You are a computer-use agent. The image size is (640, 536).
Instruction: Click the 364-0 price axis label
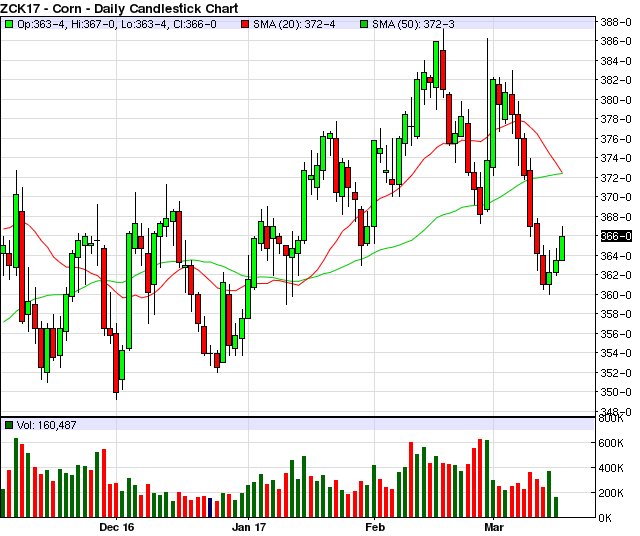coord(616,256)
